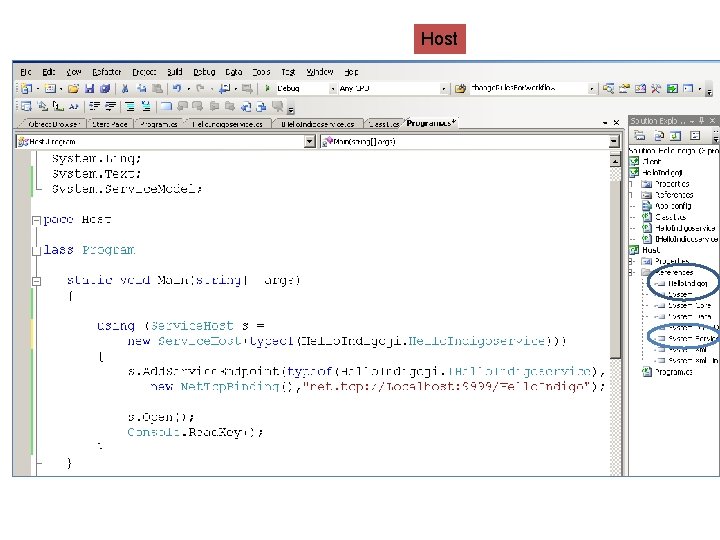Click the Start Debugging green arrow

[x=267, y=88]
